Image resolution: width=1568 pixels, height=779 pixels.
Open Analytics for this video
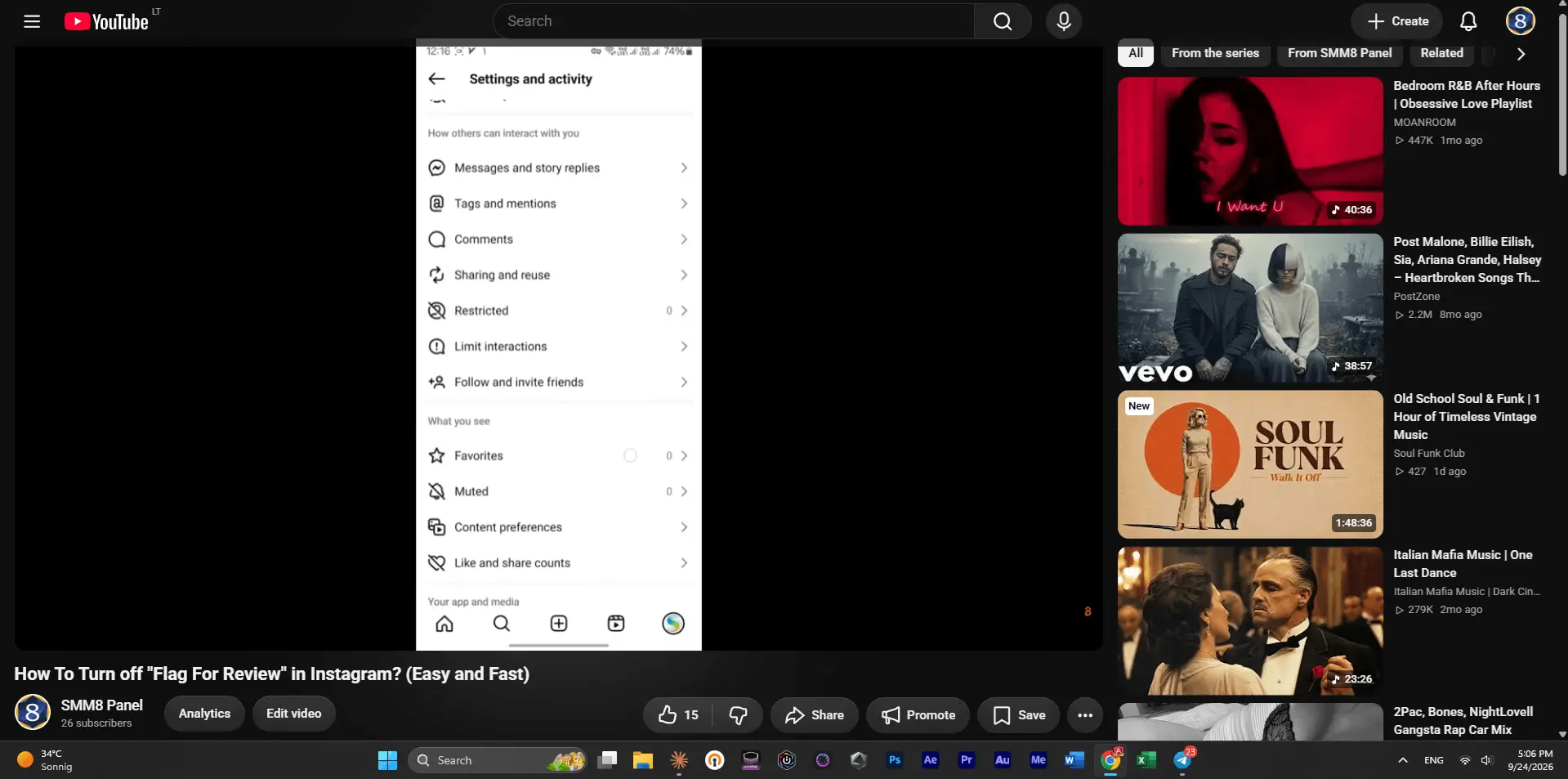point(204,714)
